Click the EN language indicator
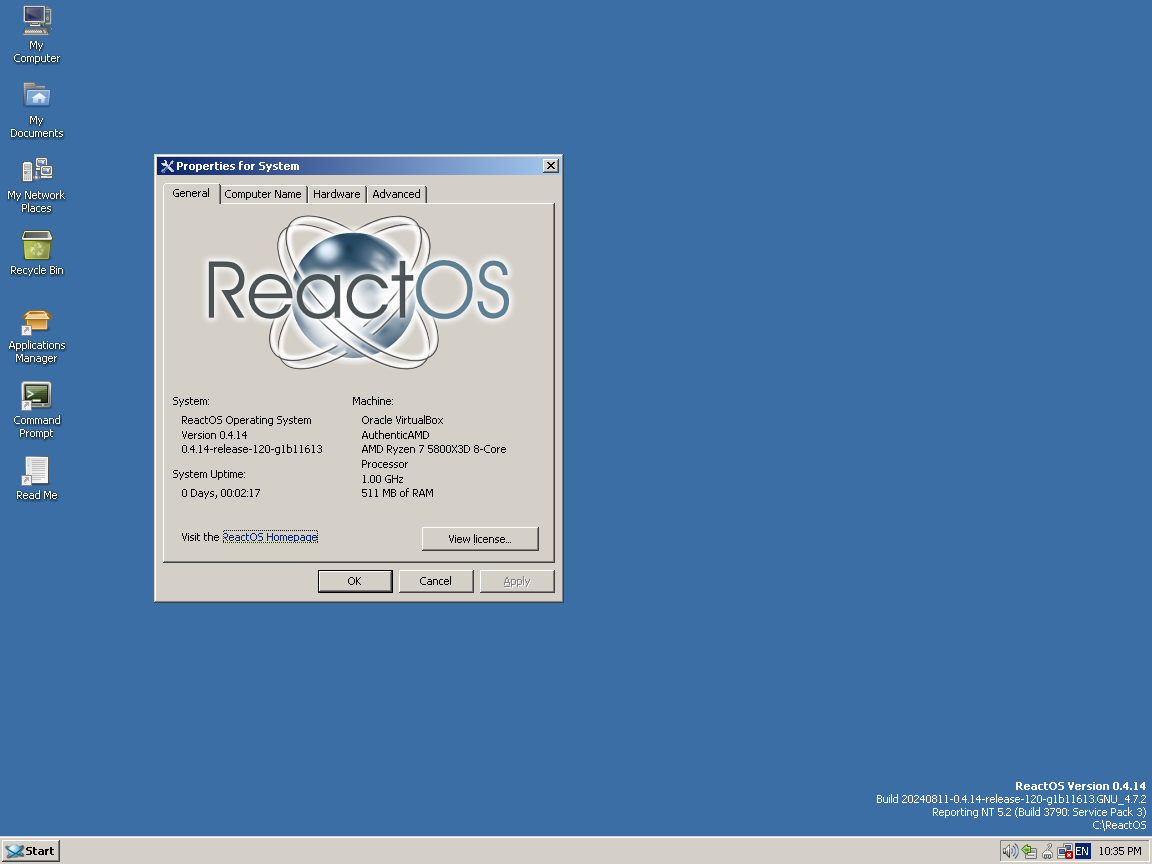This screenshot has height=864, width=1152. coord(1082,851)
